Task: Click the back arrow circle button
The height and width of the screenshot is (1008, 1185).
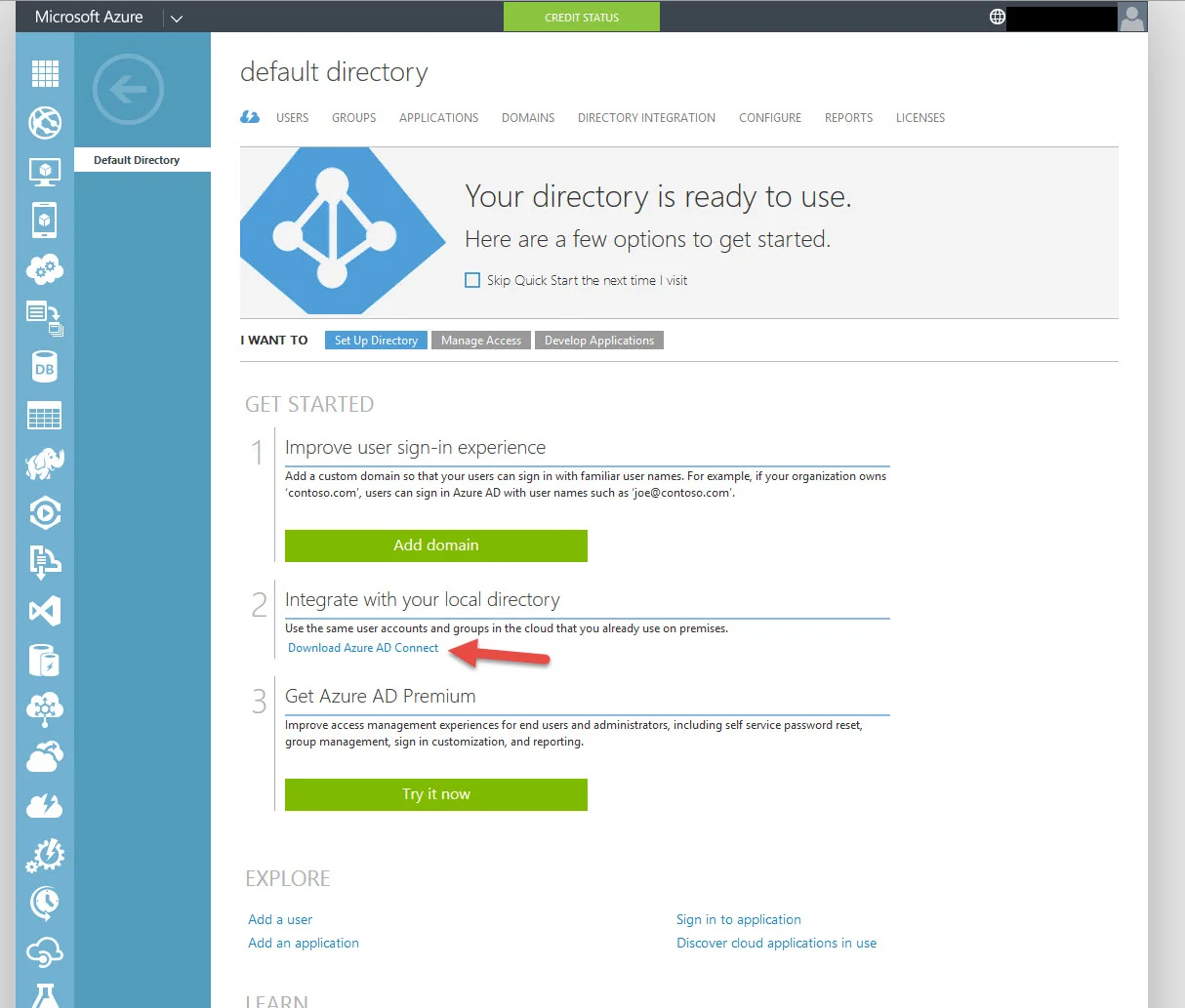Action: click(128, 90)
